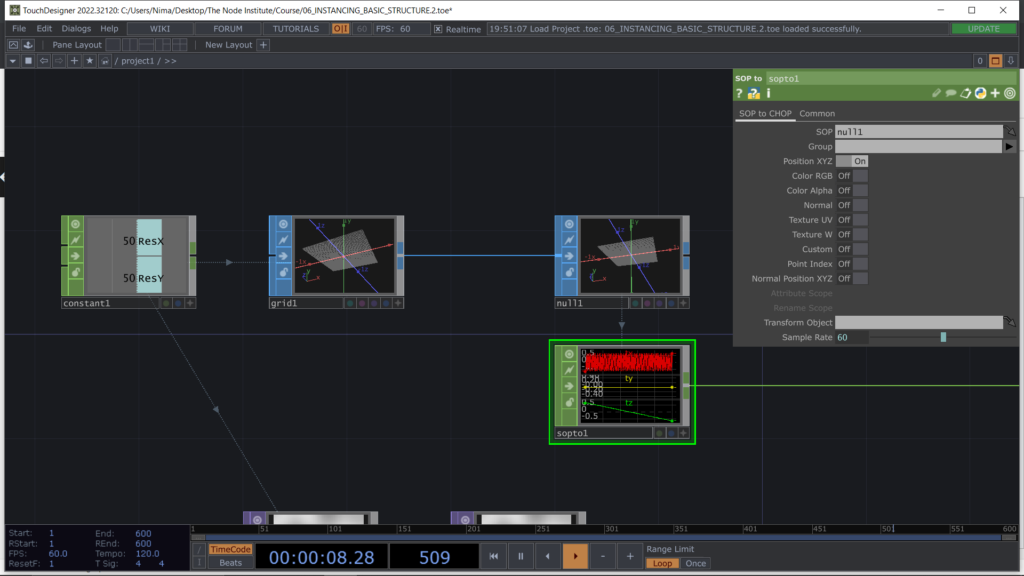Toggle Normal parameter switch
This screenshot has width=1024, height=576.
pos(852,205)
